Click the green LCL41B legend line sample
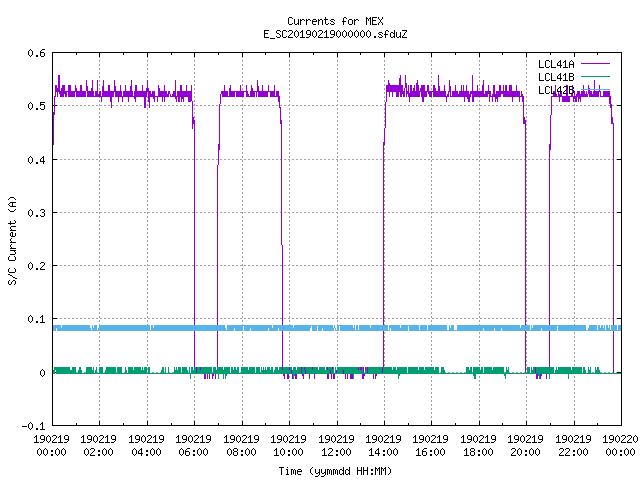 coord(595,76)
